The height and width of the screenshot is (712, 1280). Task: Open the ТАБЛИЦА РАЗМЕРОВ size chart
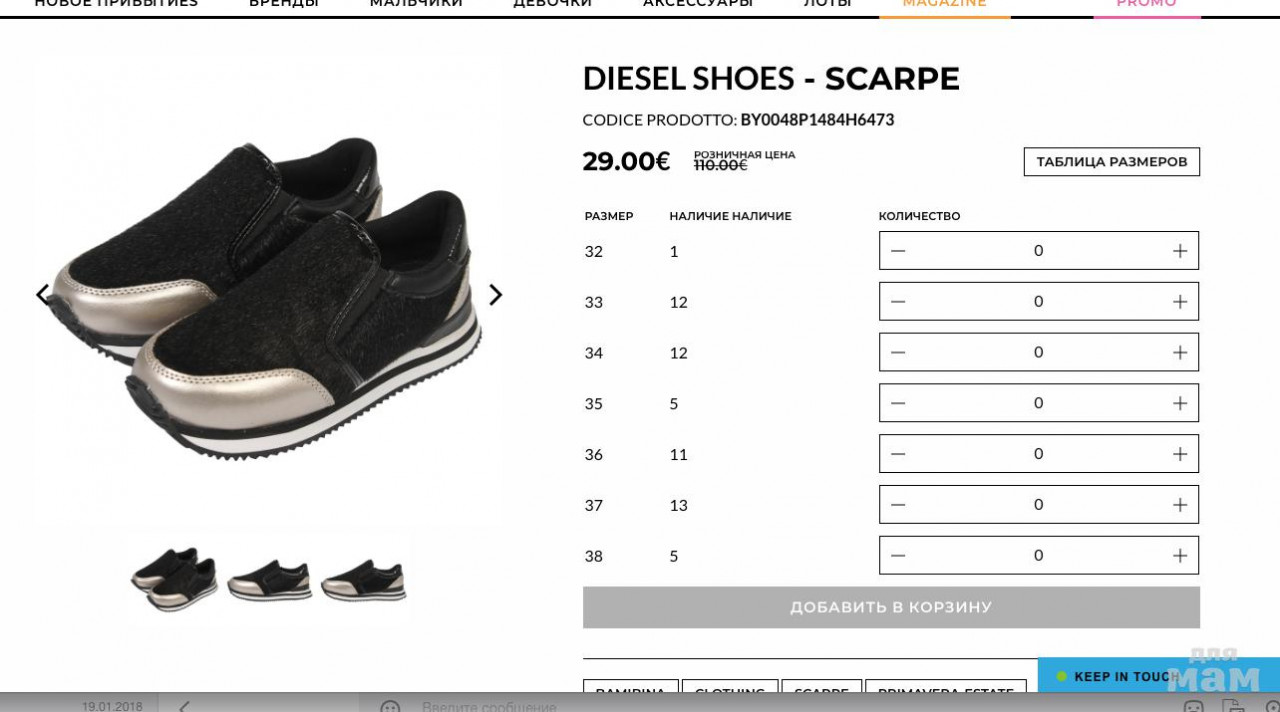coord(1112,162)
